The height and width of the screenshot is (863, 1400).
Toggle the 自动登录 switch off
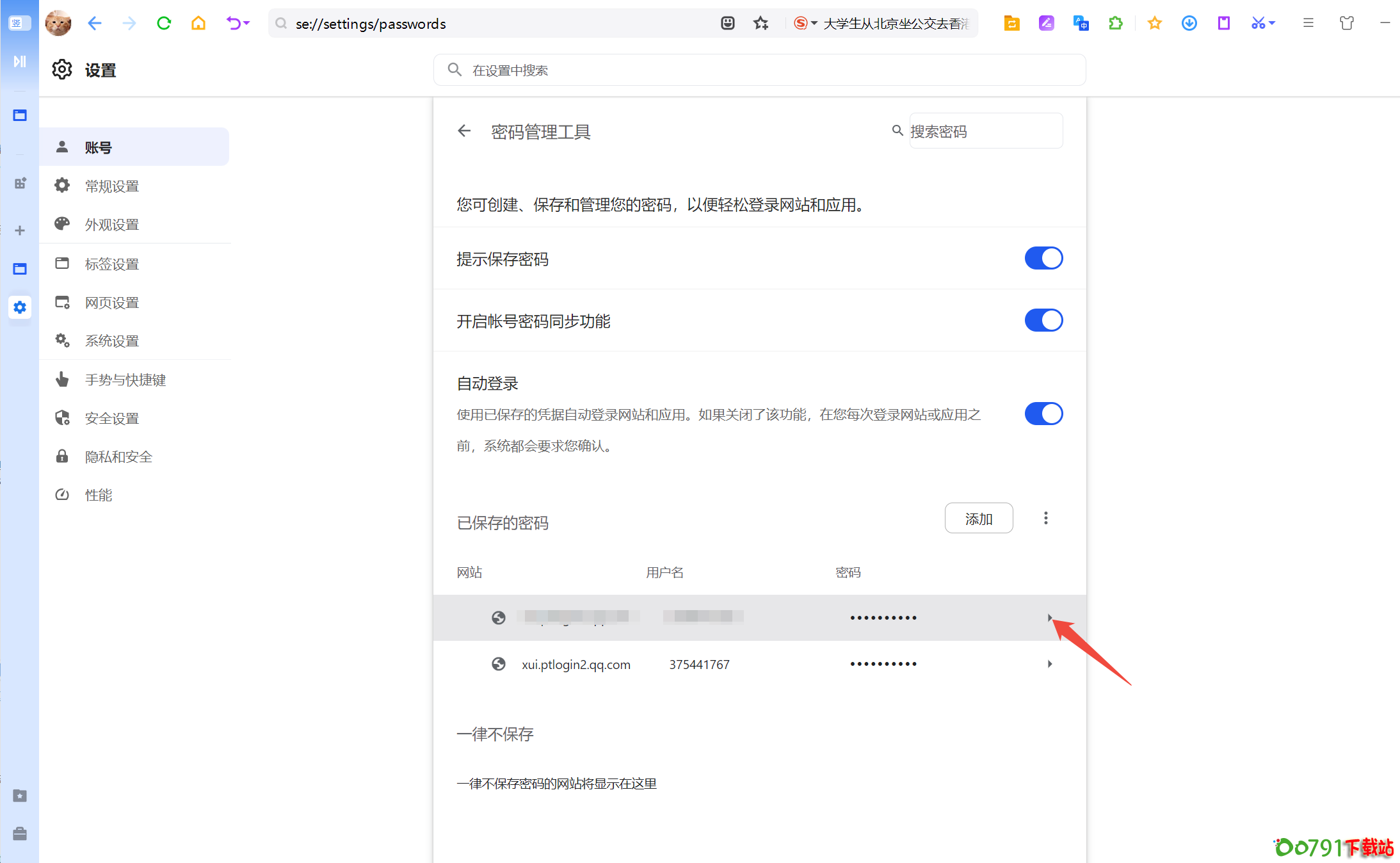[x=1043, y=414]
